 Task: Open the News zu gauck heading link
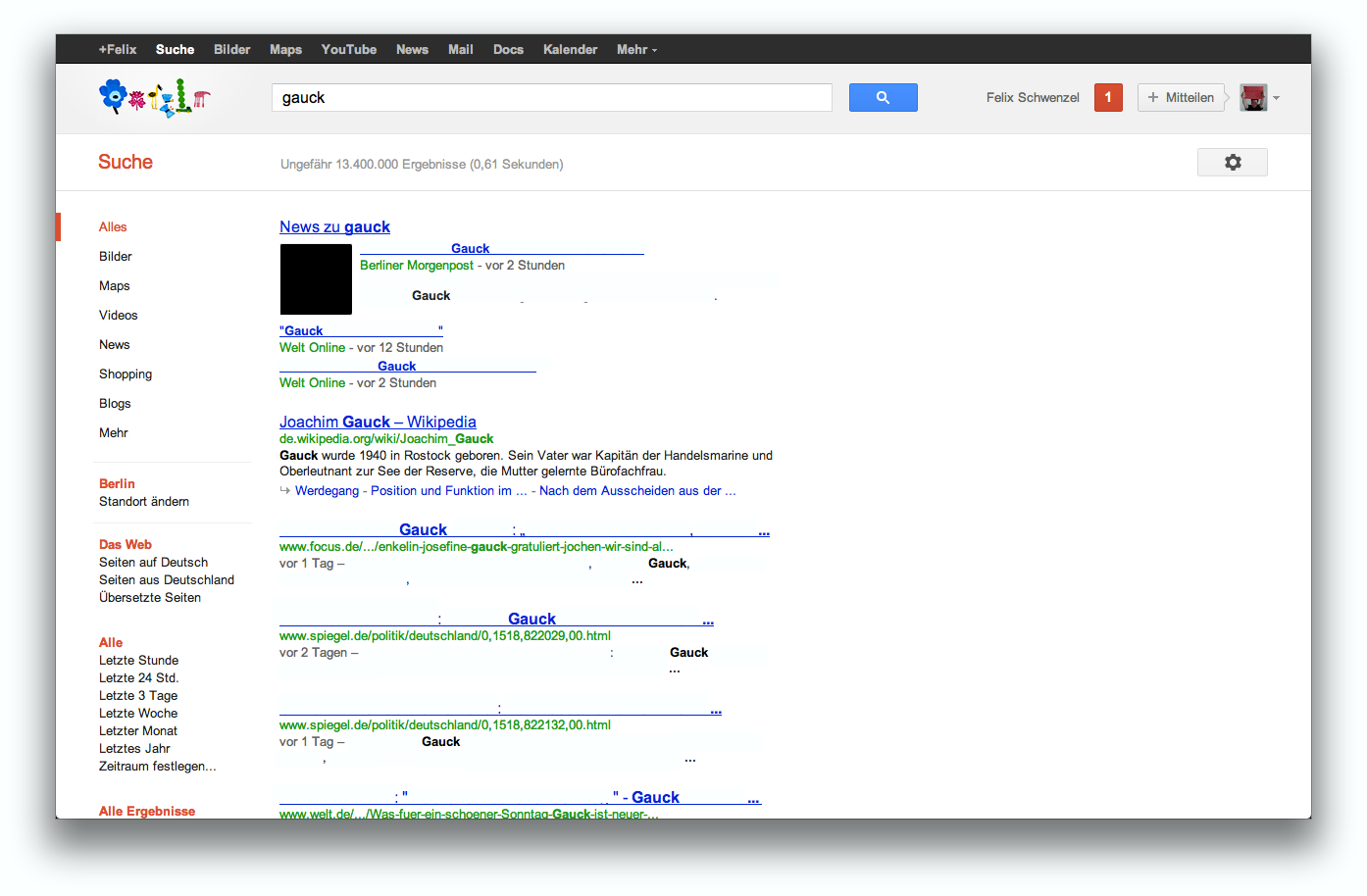(x=334, y=226)
